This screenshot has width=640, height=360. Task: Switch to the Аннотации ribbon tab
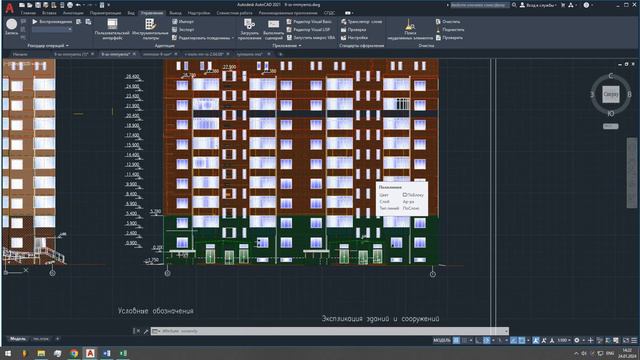(73, 13)
